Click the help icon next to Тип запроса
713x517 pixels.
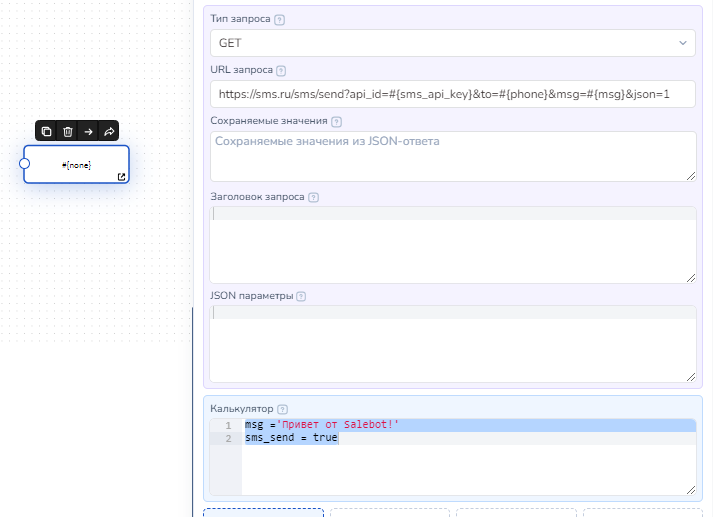279,20
